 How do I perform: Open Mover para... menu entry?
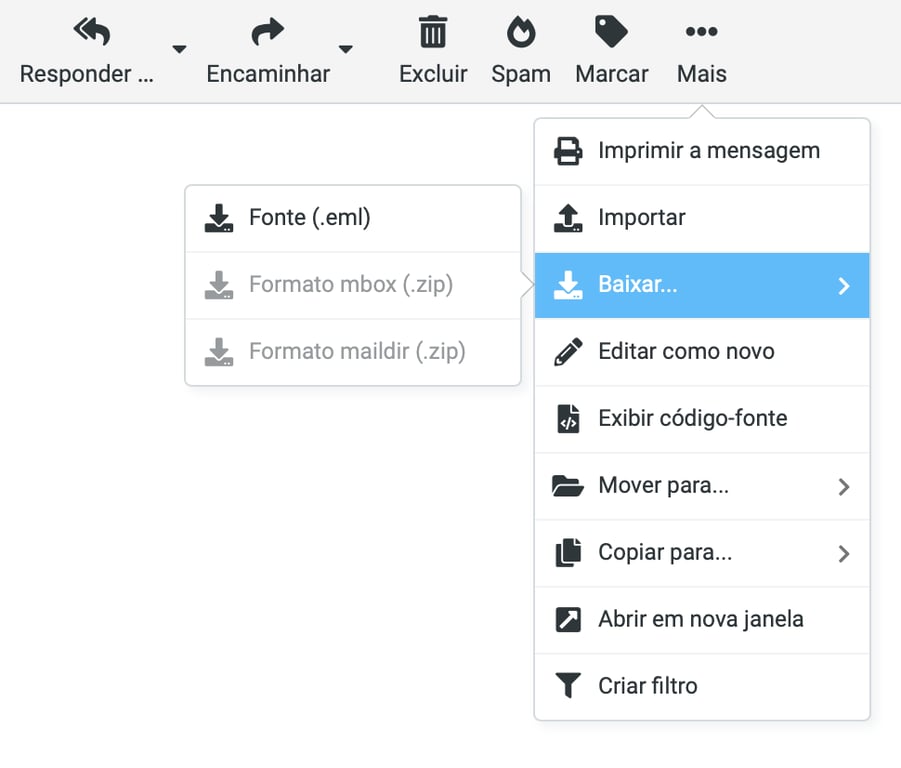point(702,487)
